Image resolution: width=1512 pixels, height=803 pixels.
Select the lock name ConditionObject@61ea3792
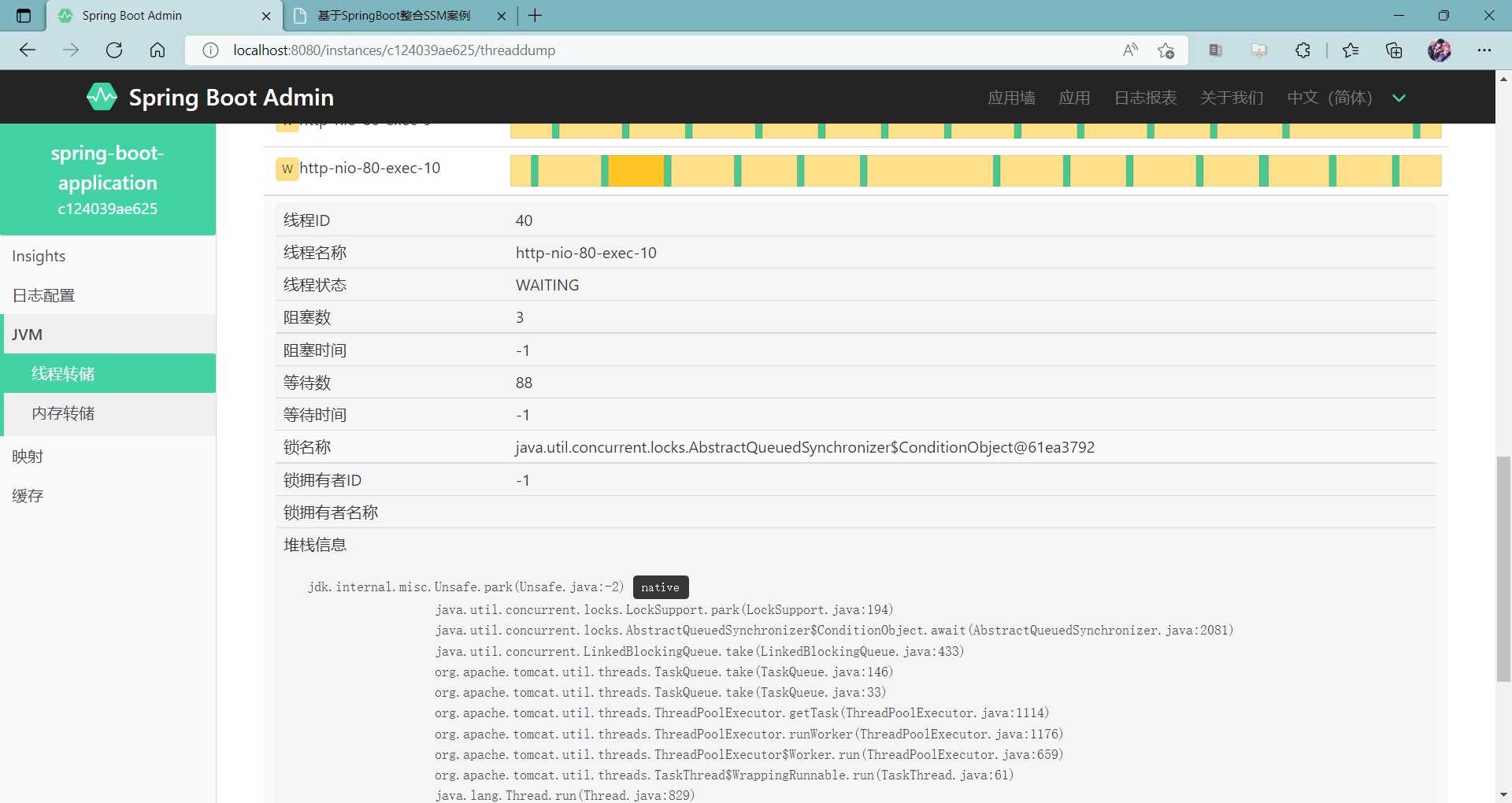[x=805, y=447]
